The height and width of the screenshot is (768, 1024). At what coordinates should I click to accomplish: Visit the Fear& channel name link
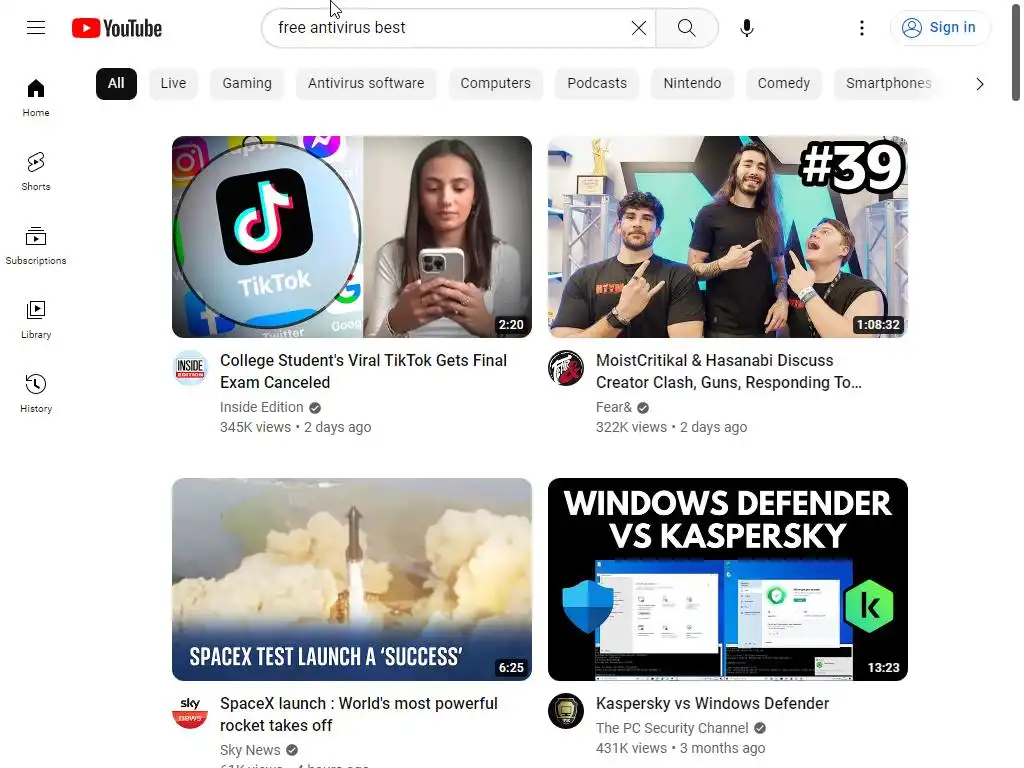[x=613, y=407]
